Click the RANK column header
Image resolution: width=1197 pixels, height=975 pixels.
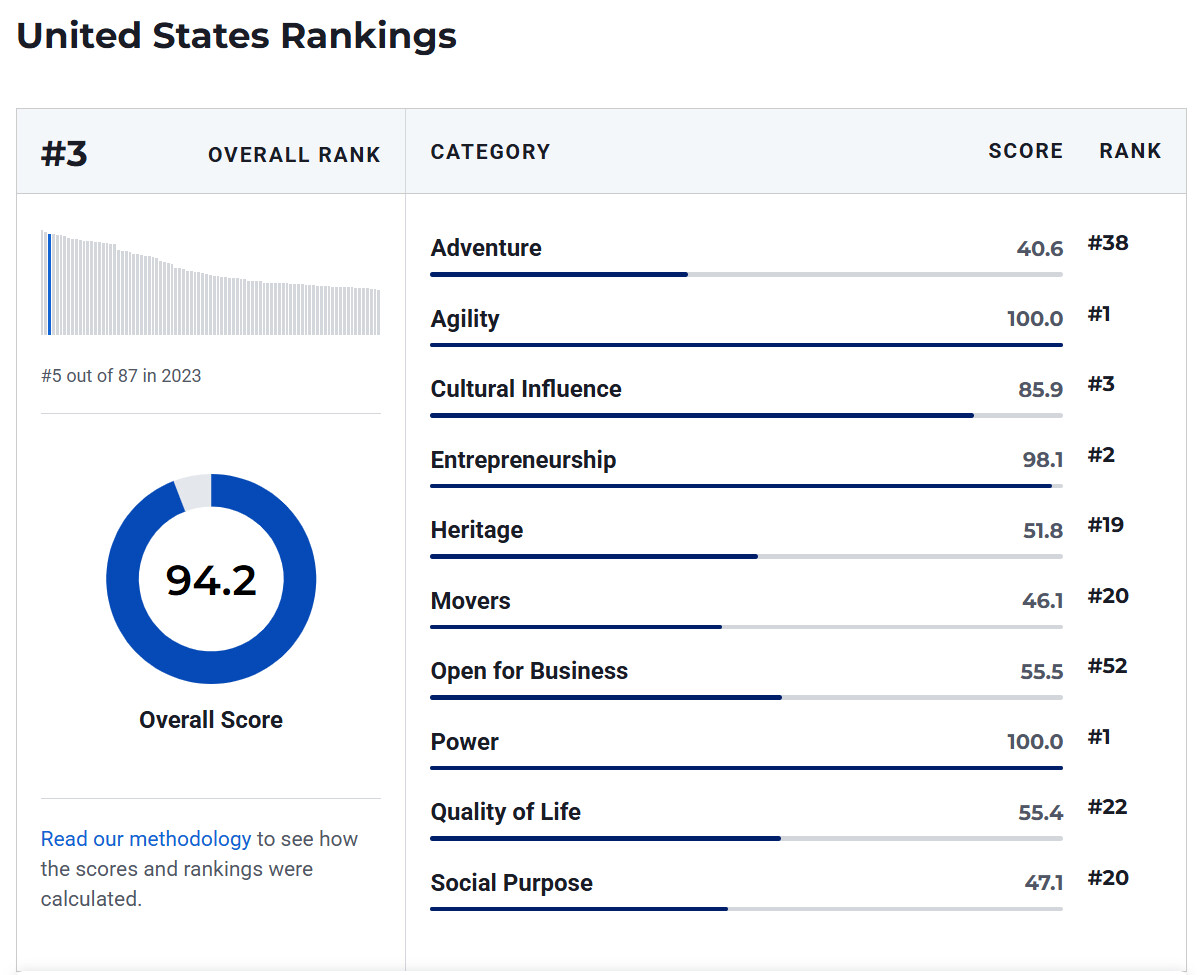1130,151
